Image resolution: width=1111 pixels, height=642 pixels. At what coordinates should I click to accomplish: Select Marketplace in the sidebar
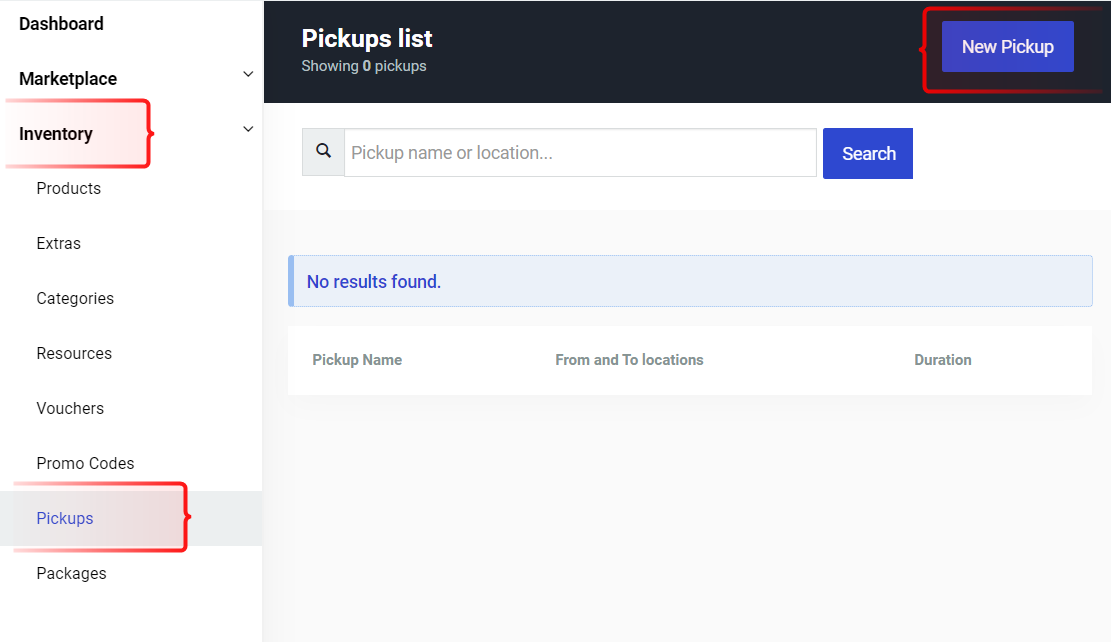[68, 79]
